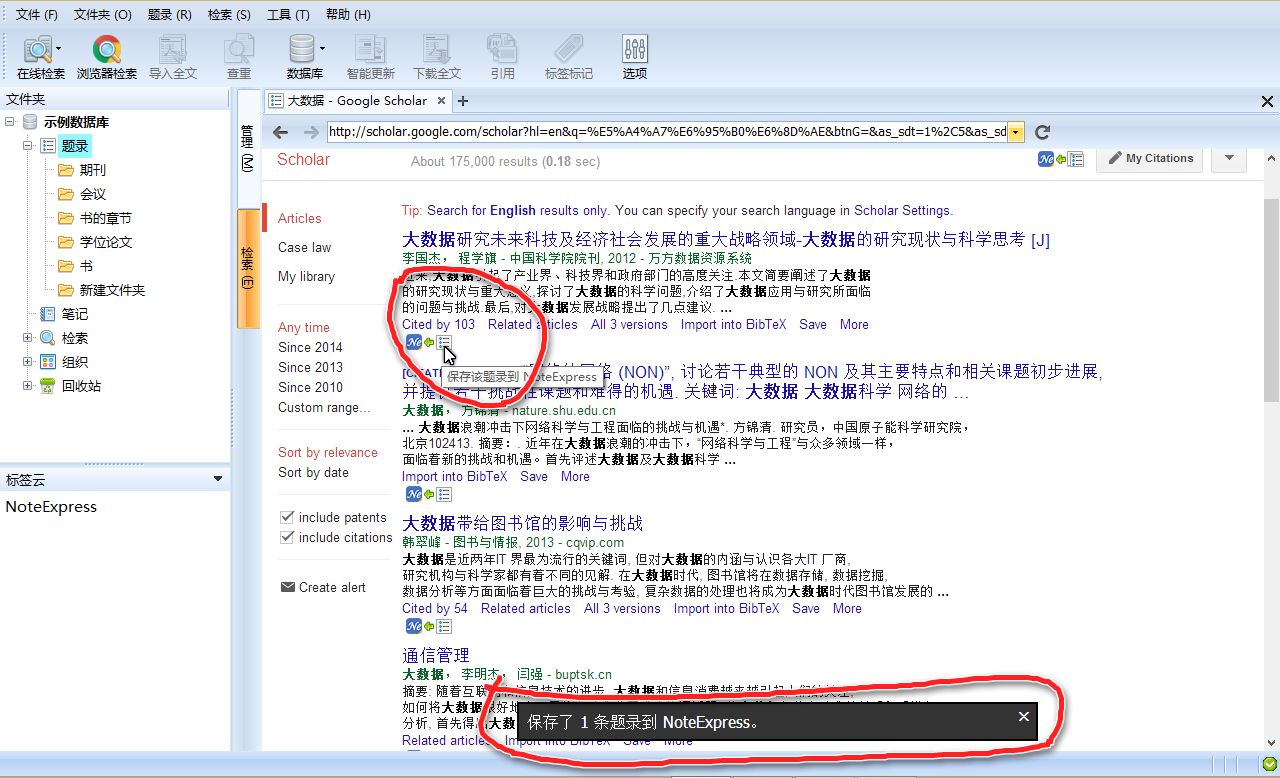1280x778 pixels.
Task: Save the Cited by 103 record to NoteExpress
Action: click(x=445, y=342)
